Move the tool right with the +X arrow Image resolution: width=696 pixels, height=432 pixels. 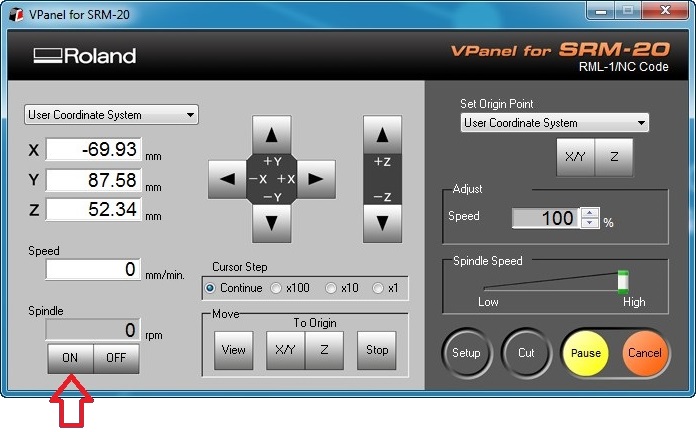point(316,179)
